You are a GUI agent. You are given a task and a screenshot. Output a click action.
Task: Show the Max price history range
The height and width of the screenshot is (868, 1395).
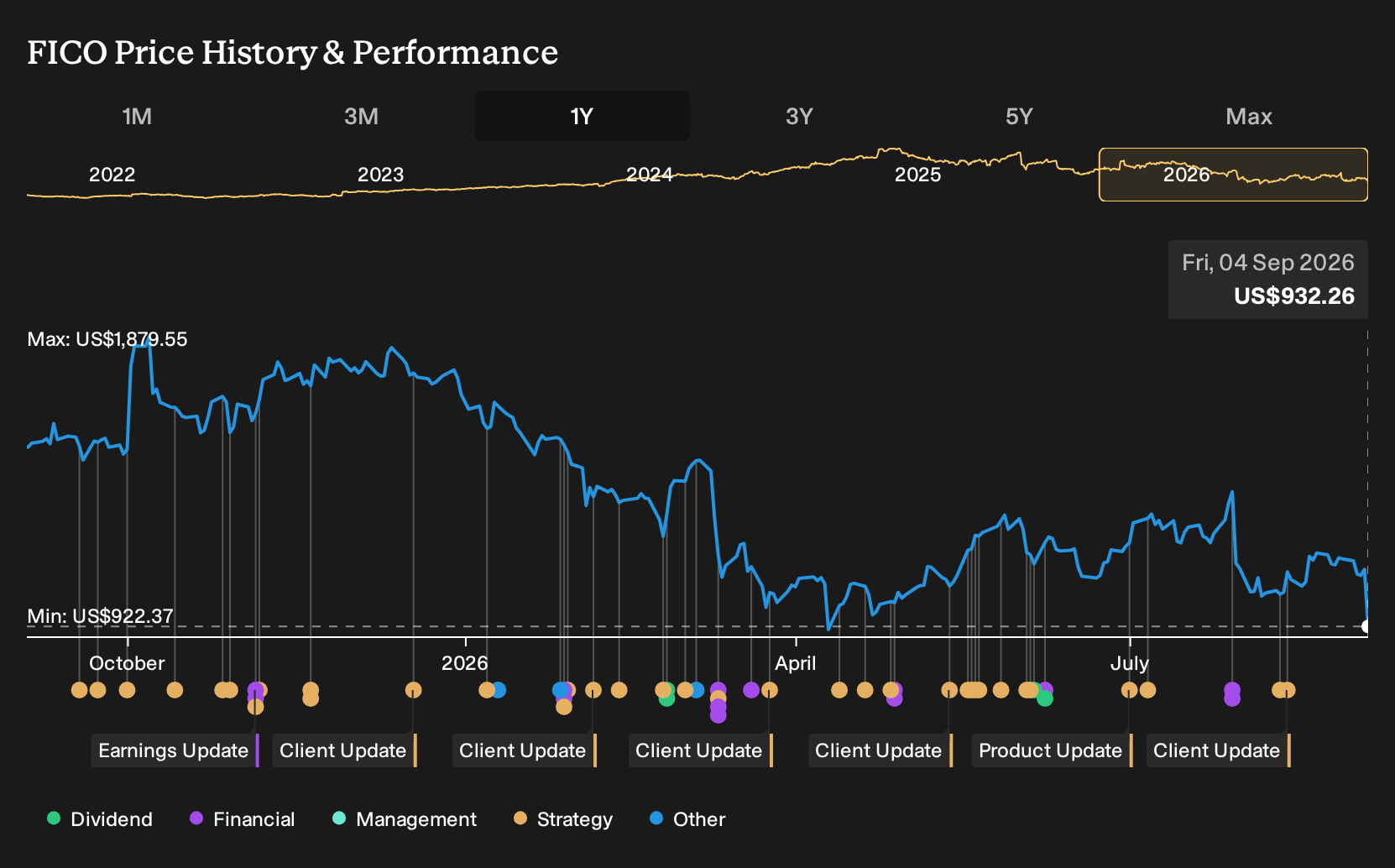[x=1249, y=116]
